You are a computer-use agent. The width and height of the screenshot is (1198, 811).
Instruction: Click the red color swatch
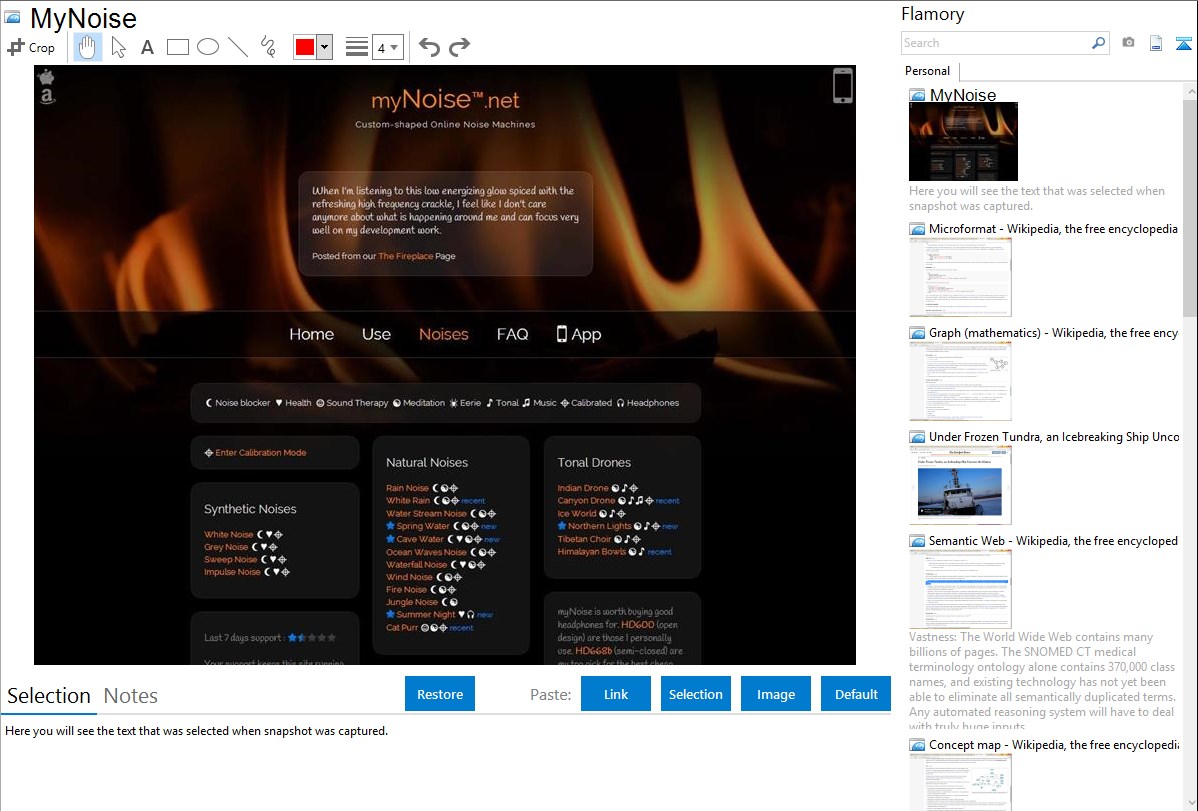point(305,47)
